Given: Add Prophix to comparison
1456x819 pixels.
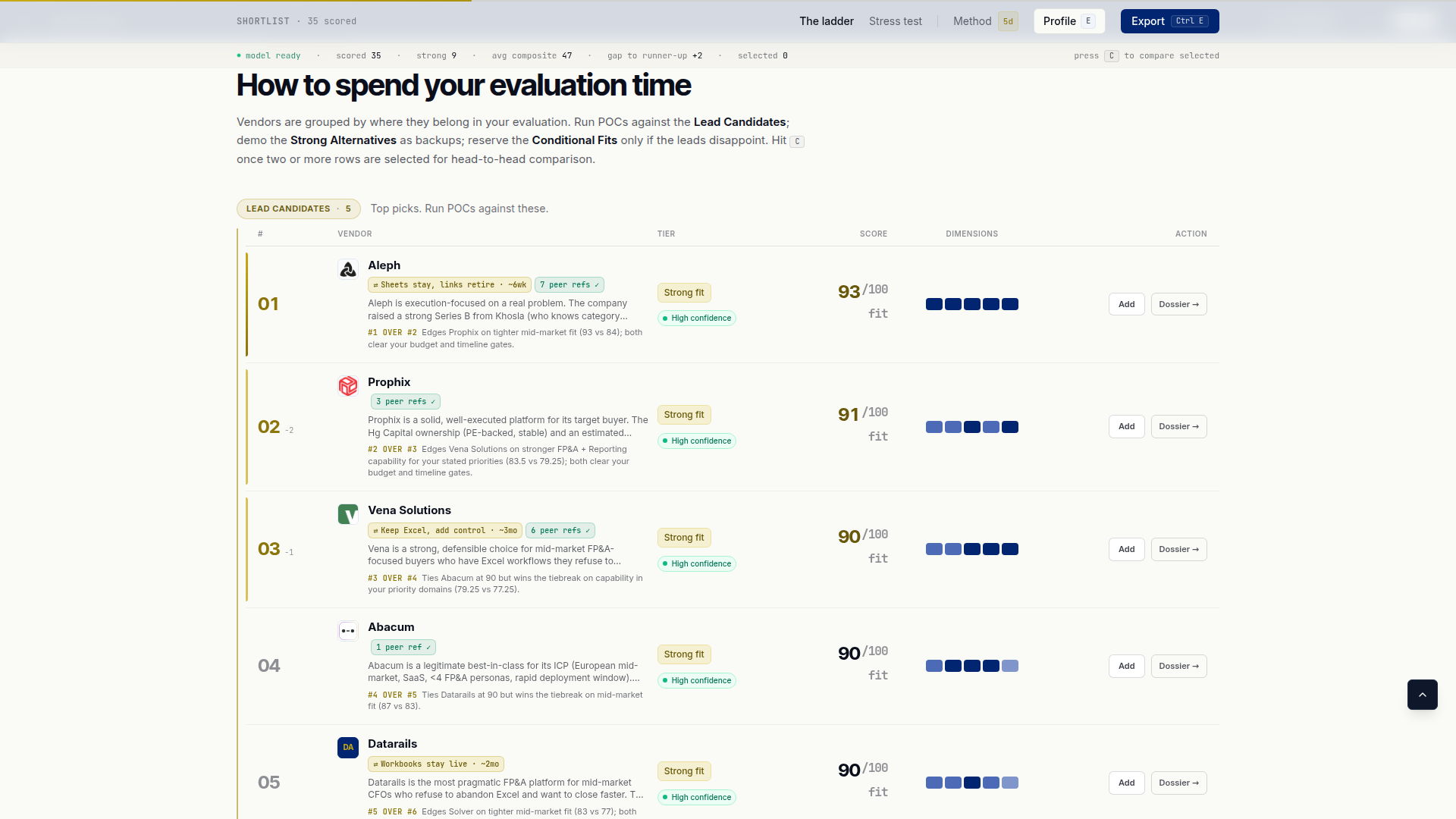Looking at the screenshot, I should (x=1127, y=426).
